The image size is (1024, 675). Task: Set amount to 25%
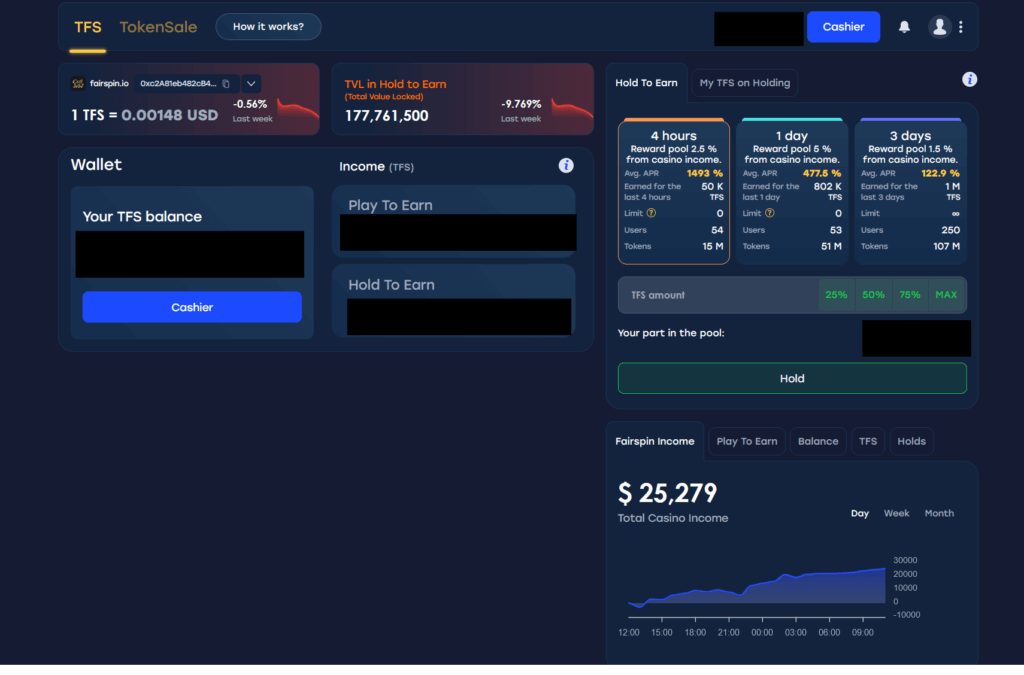(x=836, y=295)
